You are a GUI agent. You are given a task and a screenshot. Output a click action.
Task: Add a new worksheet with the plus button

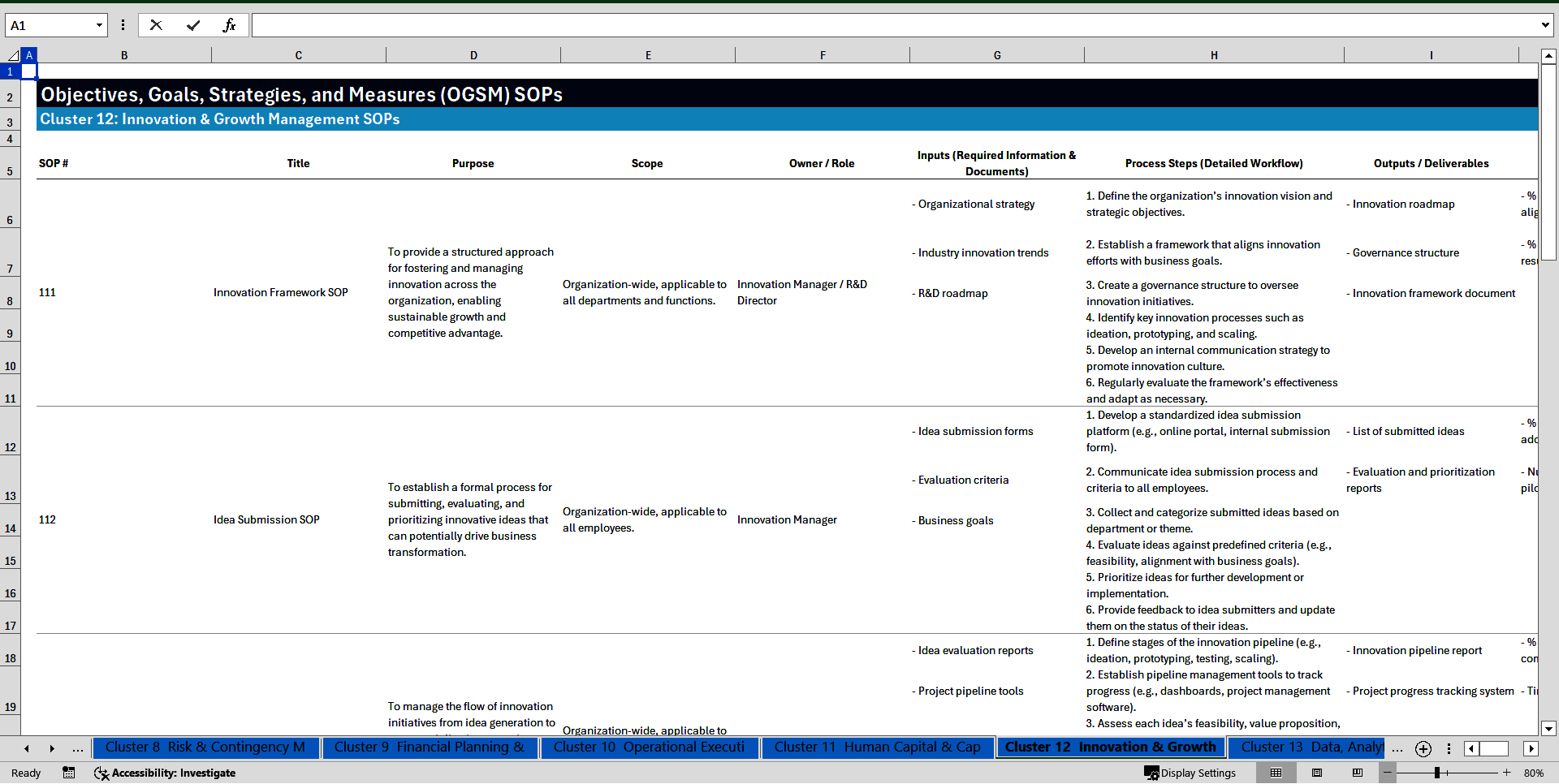coord(1423,748)
